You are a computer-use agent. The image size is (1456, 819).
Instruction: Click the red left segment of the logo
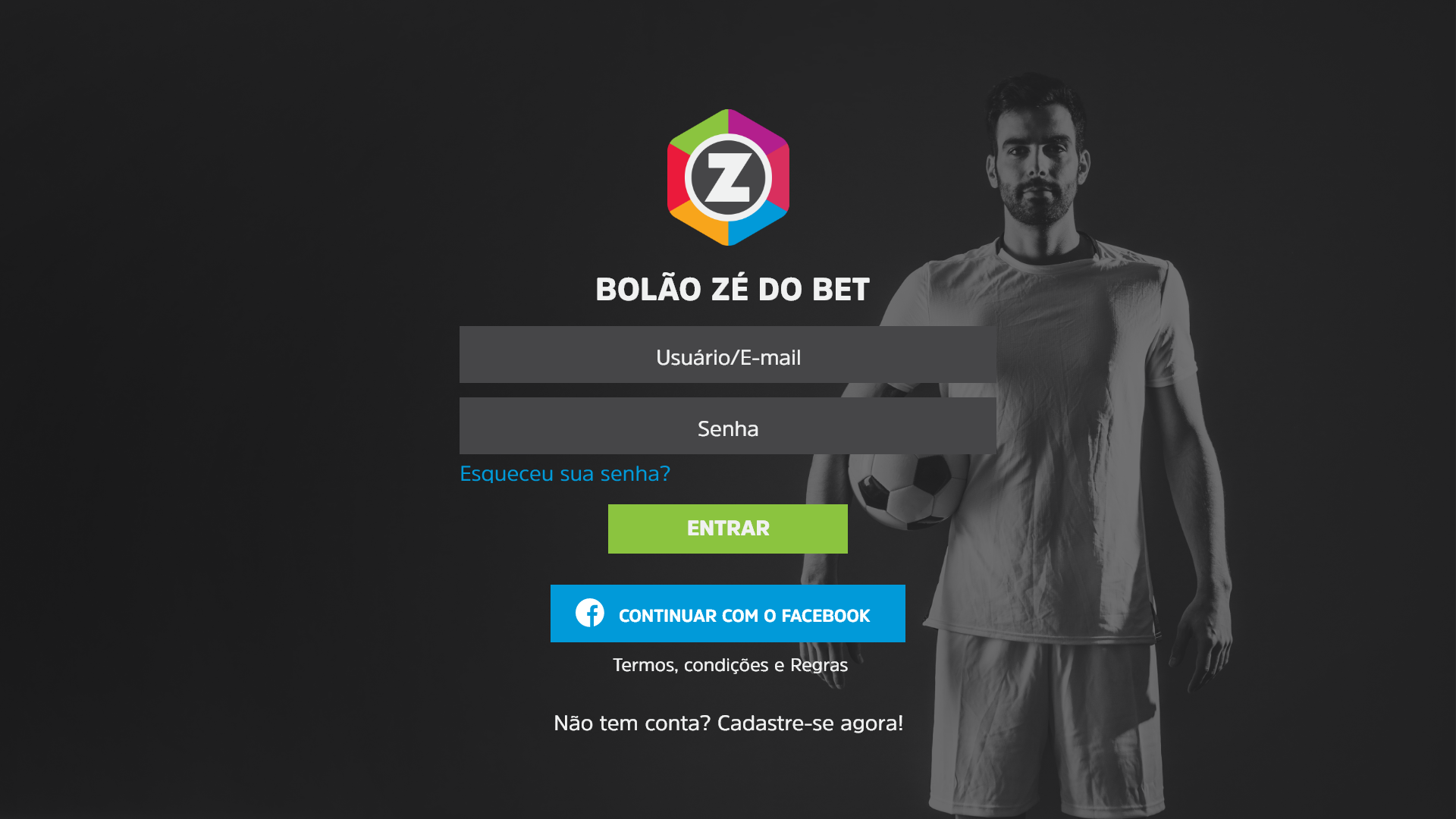676,179
